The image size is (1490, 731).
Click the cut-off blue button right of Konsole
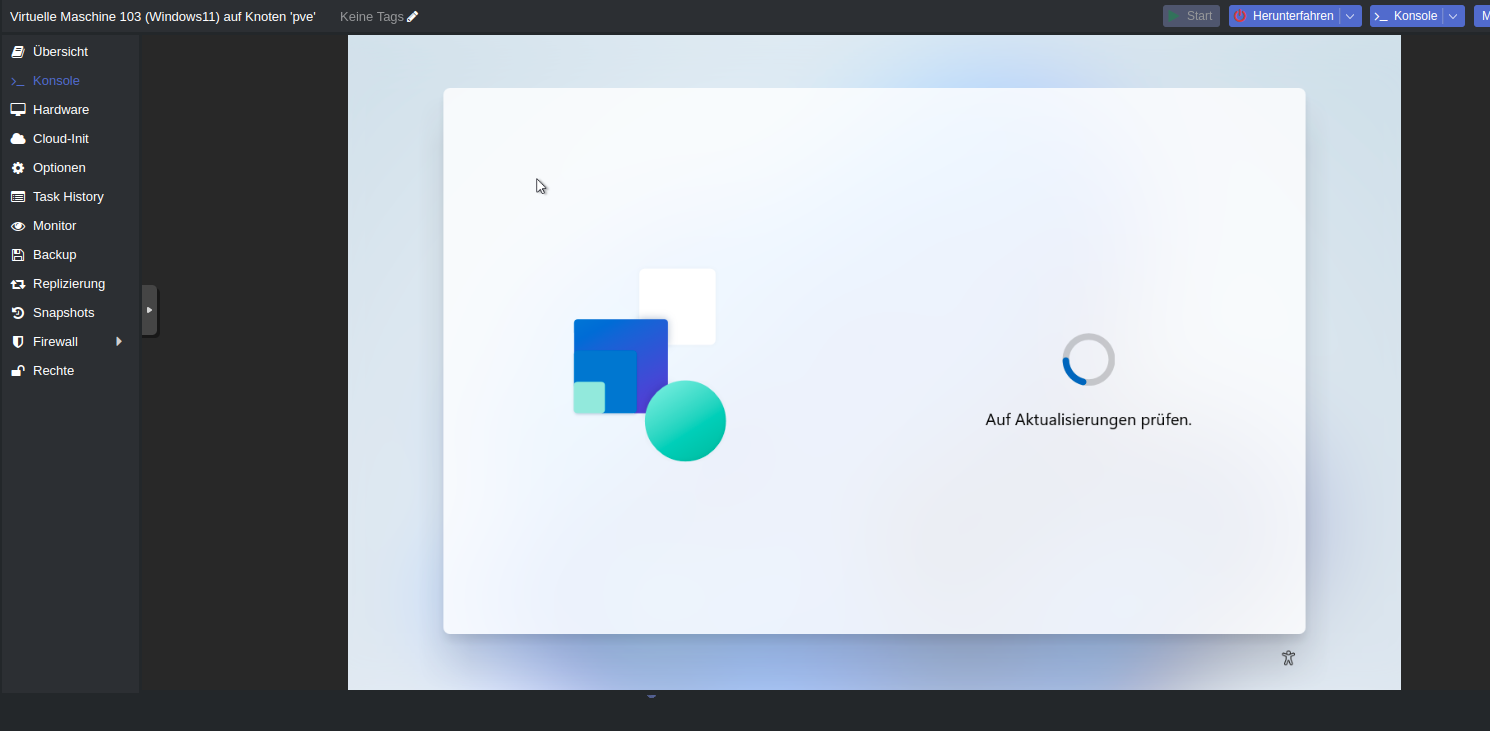[x=1482, y=16]
